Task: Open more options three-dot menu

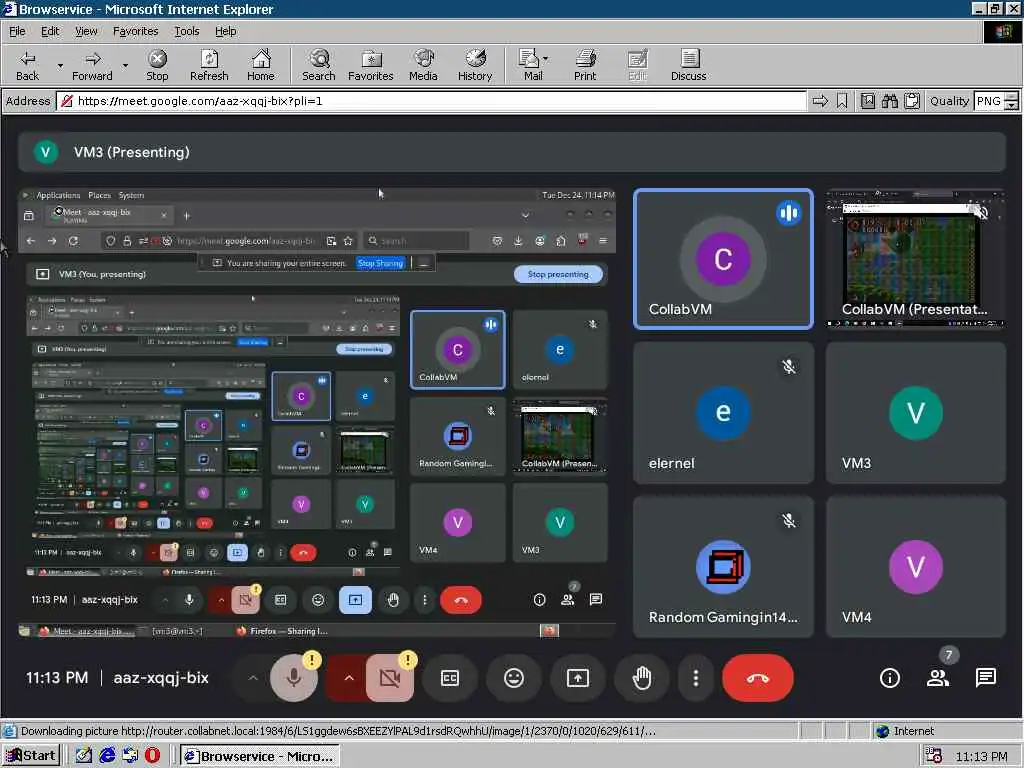Action: [x=696, y=678]
